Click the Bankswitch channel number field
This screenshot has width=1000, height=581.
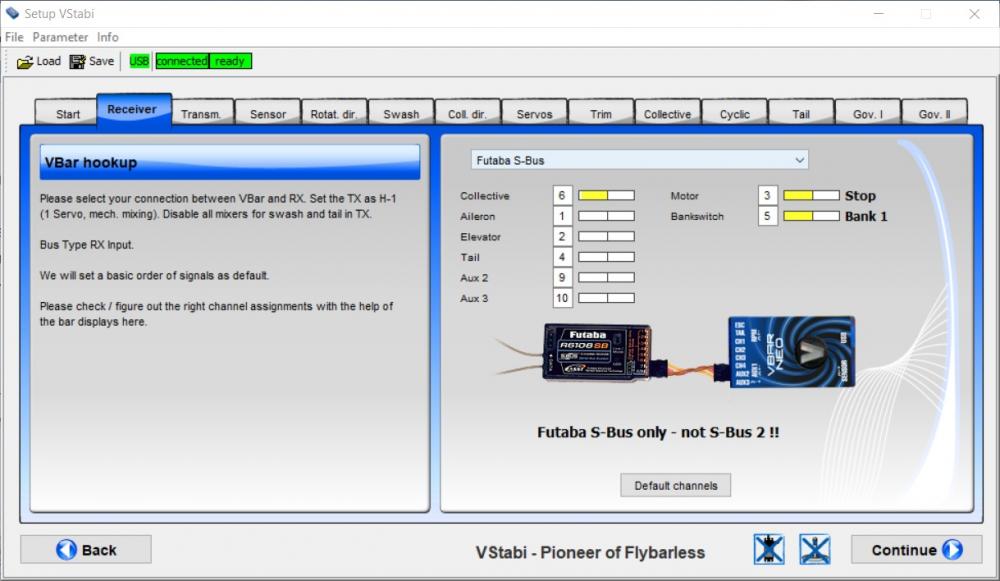click(x=767, y=216)
